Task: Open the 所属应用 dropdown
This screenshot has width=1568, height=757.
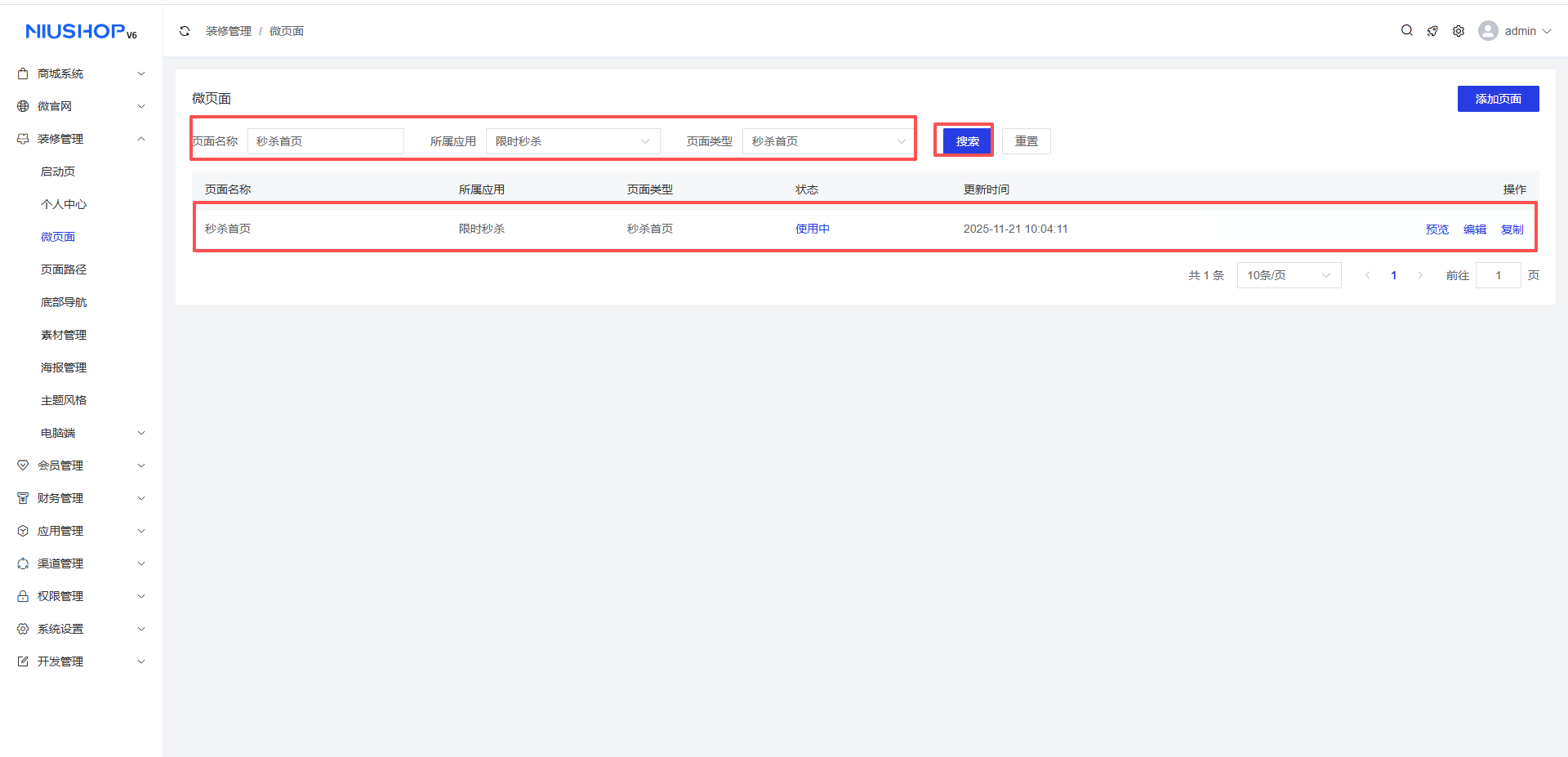Action: (572, 141)
